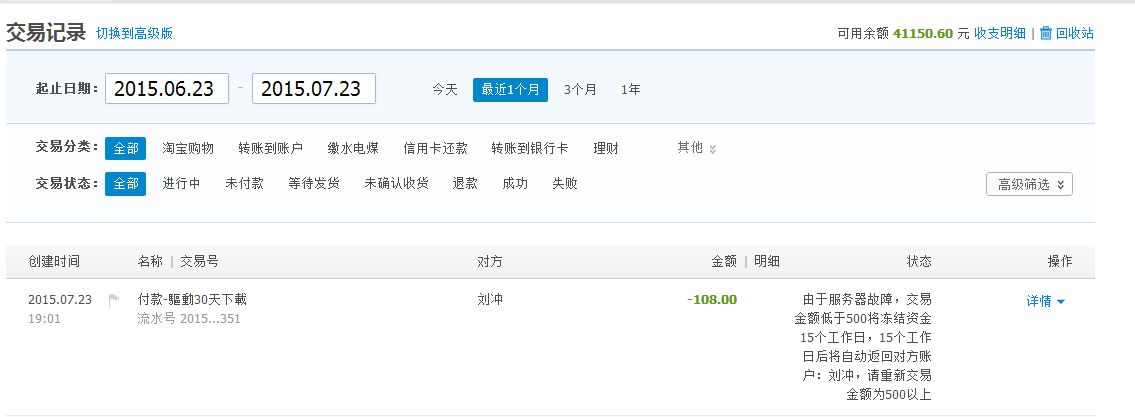Select the 1年 date range
1135x417 pixels.
(630, 90)
